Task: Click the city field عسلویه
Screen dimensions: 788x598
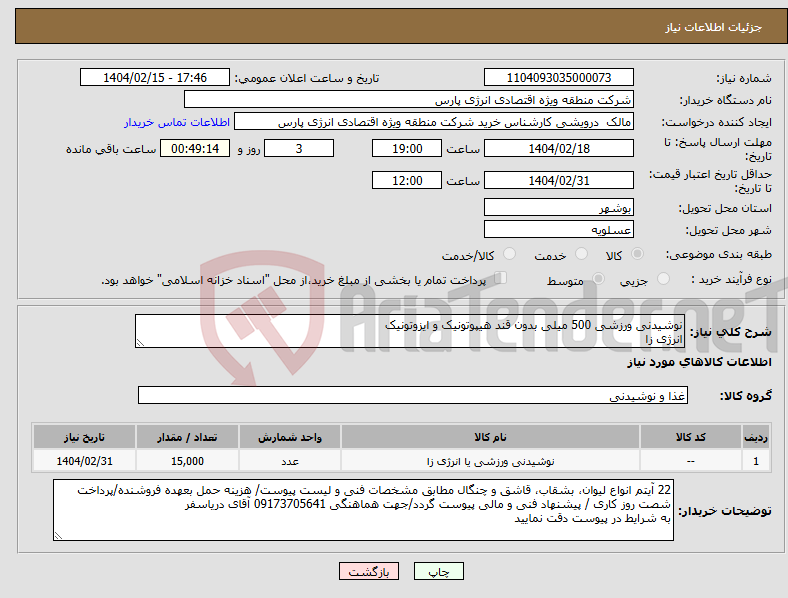Action: [558, 229]
